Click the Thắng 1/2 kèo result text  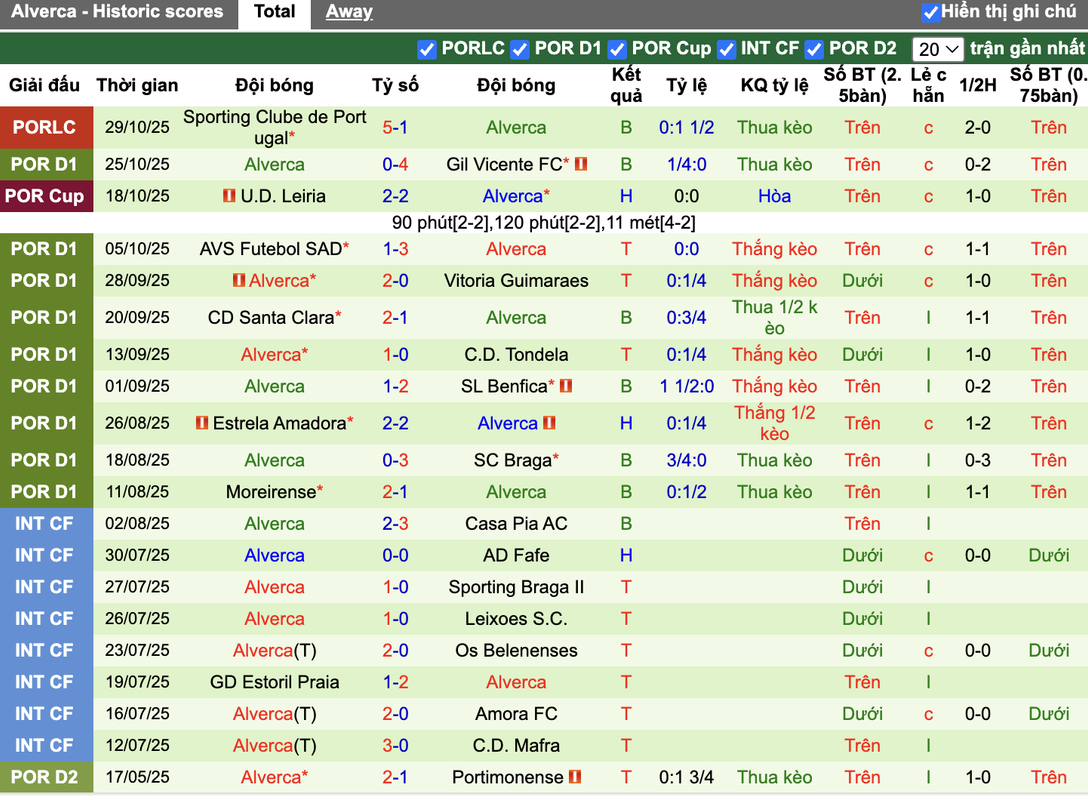[774, 423]
